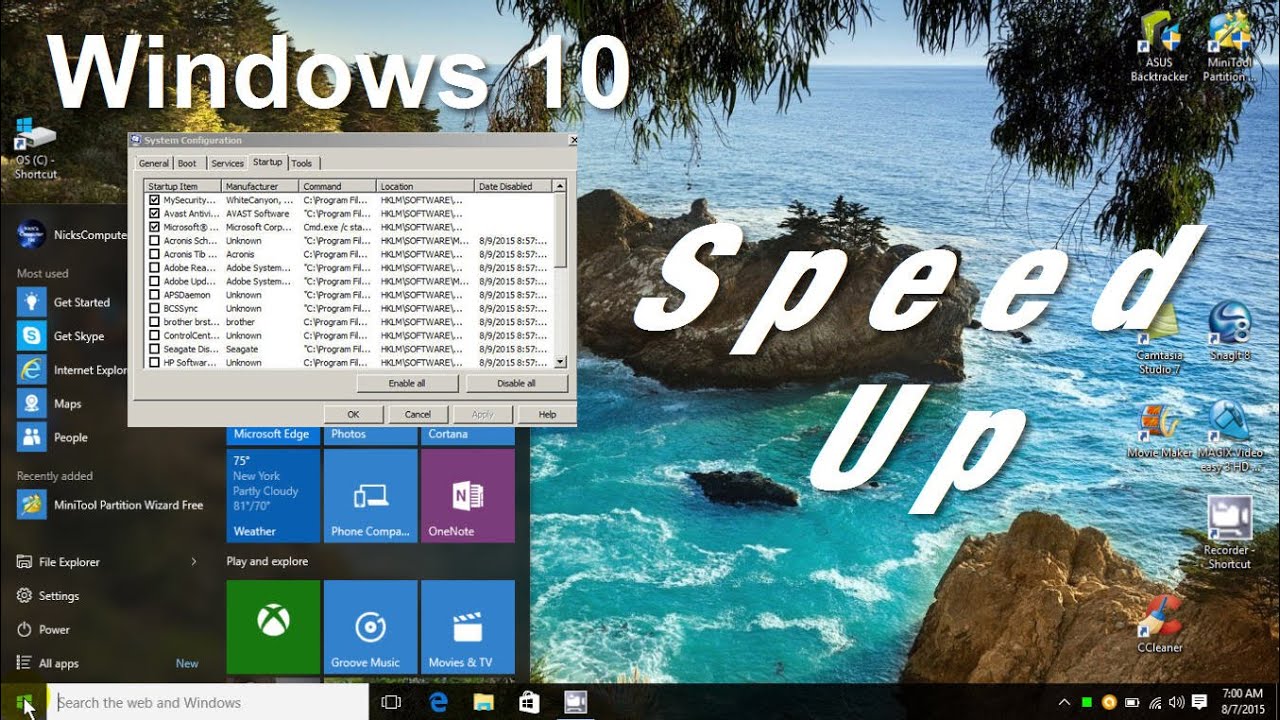Open MAGIX Video easy desktop icon
Image resolution: width=1280 pixels, height=720 pixels.
coord(1229,438)
